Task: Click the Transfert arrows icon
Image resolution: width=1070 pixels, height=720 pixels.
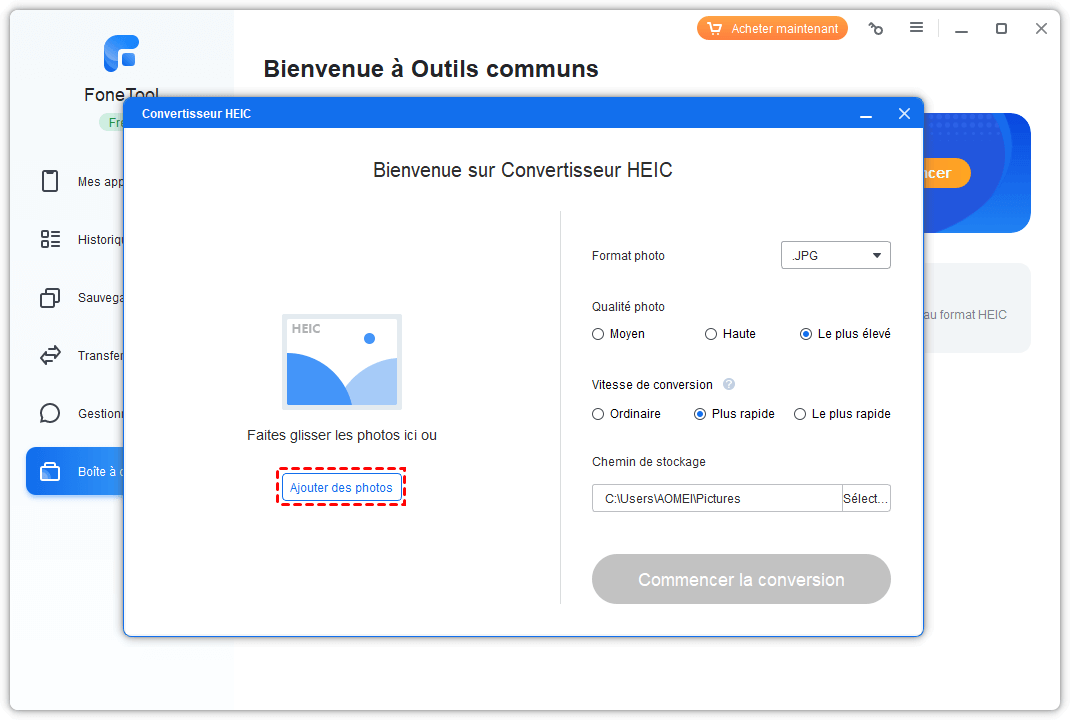Action: tap(50, 355)
